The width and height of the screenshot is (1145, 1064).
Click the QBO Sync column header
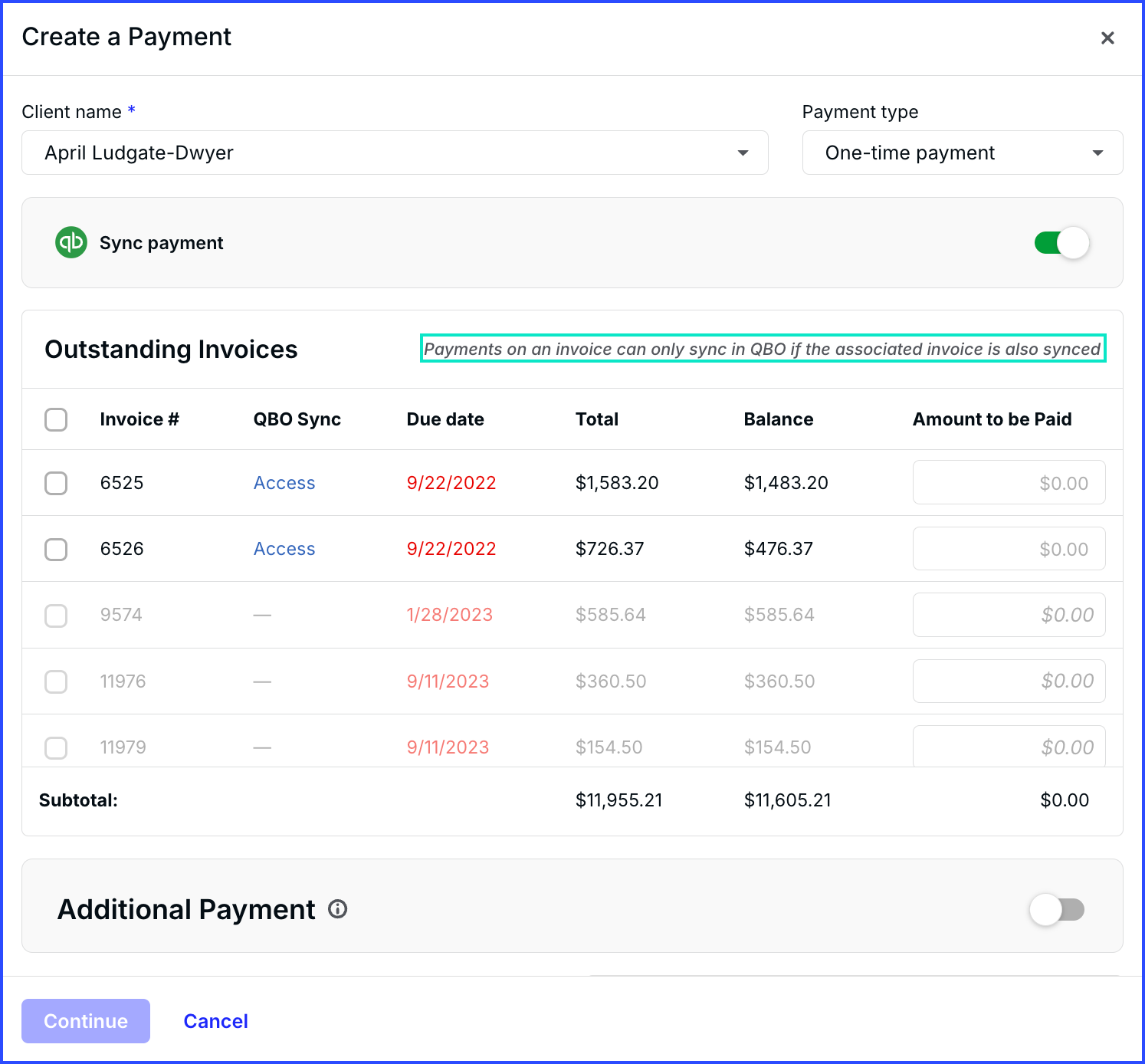click(297, 419)
